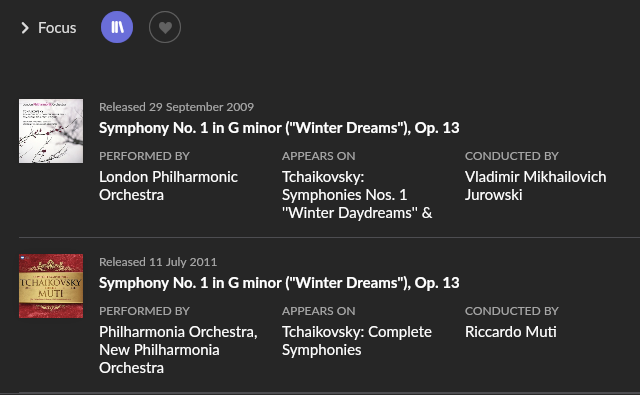This screenshot has width=640, height=395.
Task: Toggle the favorites heart filter
Action: [165, 27]
